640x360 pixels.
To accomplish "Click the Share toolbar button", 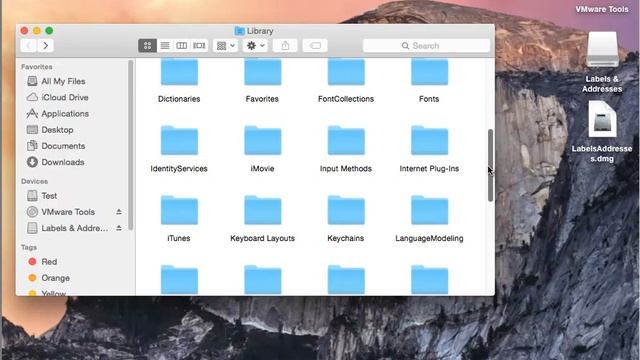I will (285, 46).
